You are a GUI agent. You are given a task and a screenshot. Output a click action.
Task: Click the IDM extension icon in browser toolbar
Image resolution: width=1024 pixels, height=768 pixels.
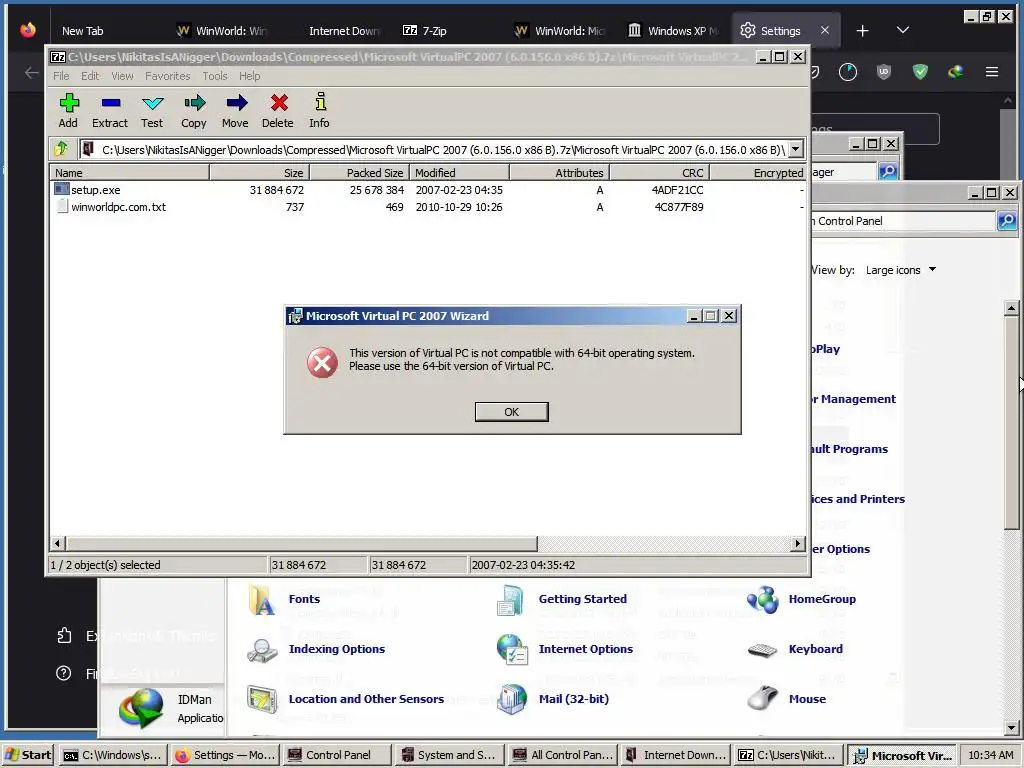[x=955, y=72]
